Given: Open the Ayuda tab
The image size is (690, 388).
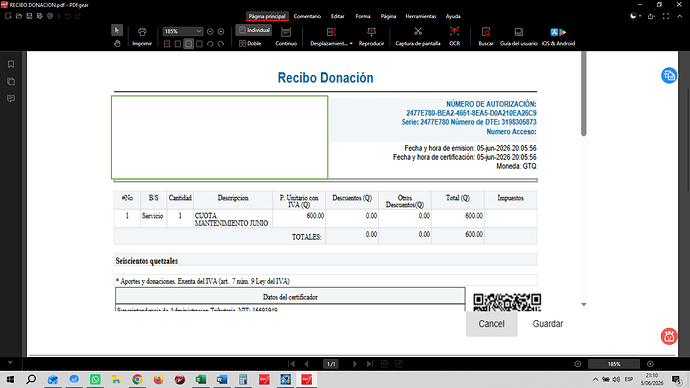Looking at the screenshot, I should pos(453,16).
